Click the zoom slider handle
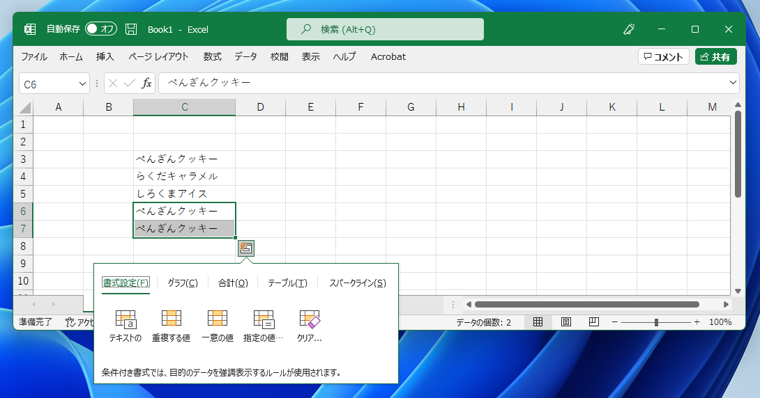This screenshot has height=398, width=760. point(656,322)
